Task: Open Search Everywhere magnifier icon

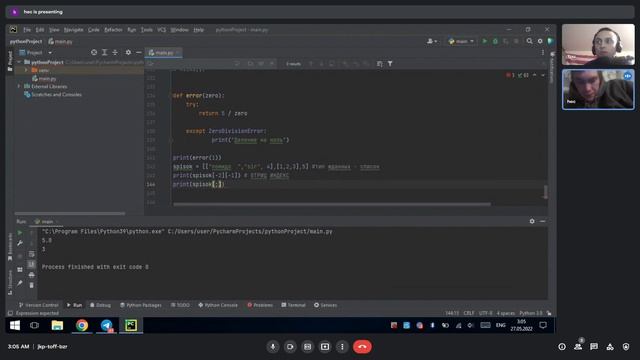Action: (529, 41)
